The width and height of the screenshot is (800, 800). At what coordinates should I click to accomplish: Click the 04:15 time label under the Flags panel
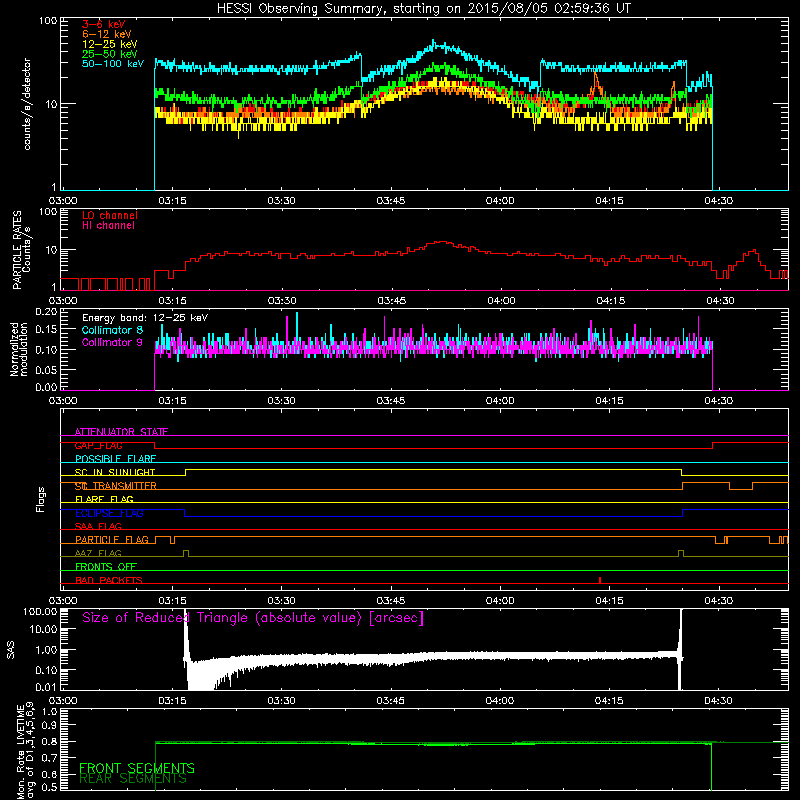click(609, 601)
